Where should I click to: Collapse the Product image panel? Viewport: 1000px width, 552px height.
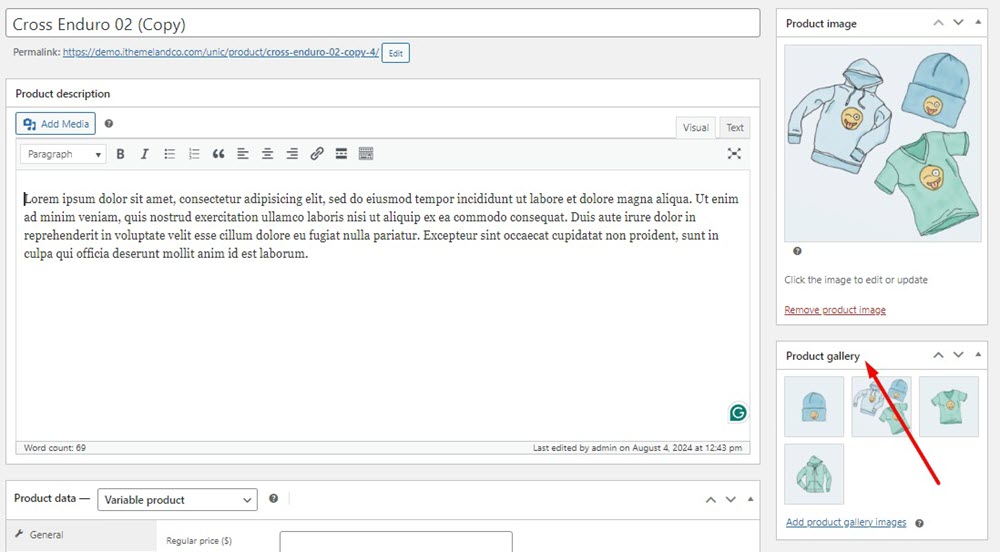pyautogui.click(x=978, y=22)
